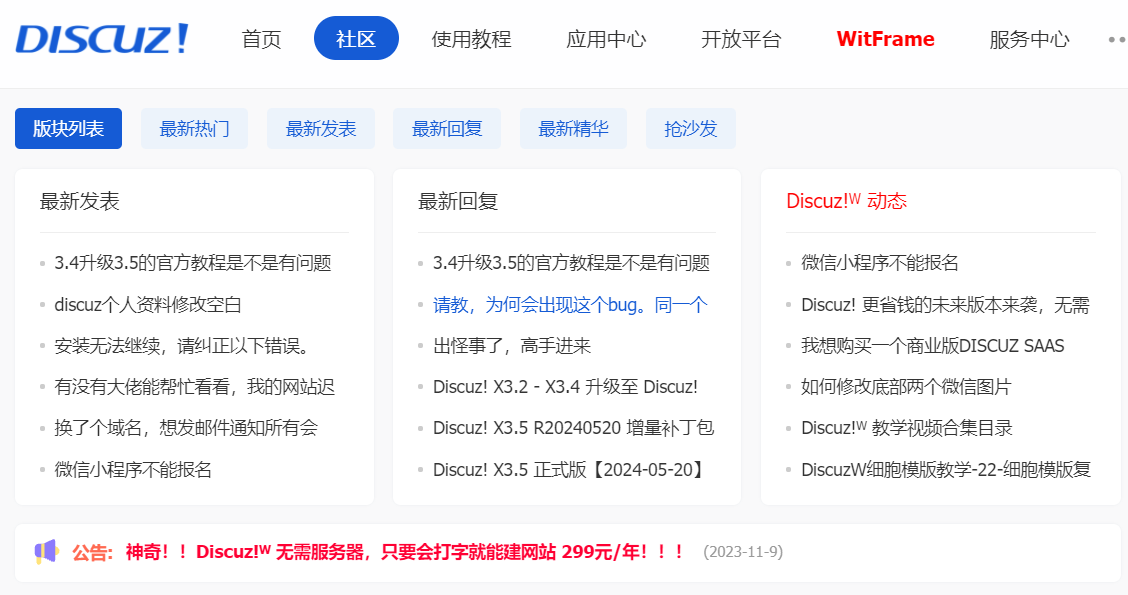Image resolution: width=1128 pixels, height=595 pixels.
Task: Open 使用教程 from the navigation bar
Action: point(472,38)
